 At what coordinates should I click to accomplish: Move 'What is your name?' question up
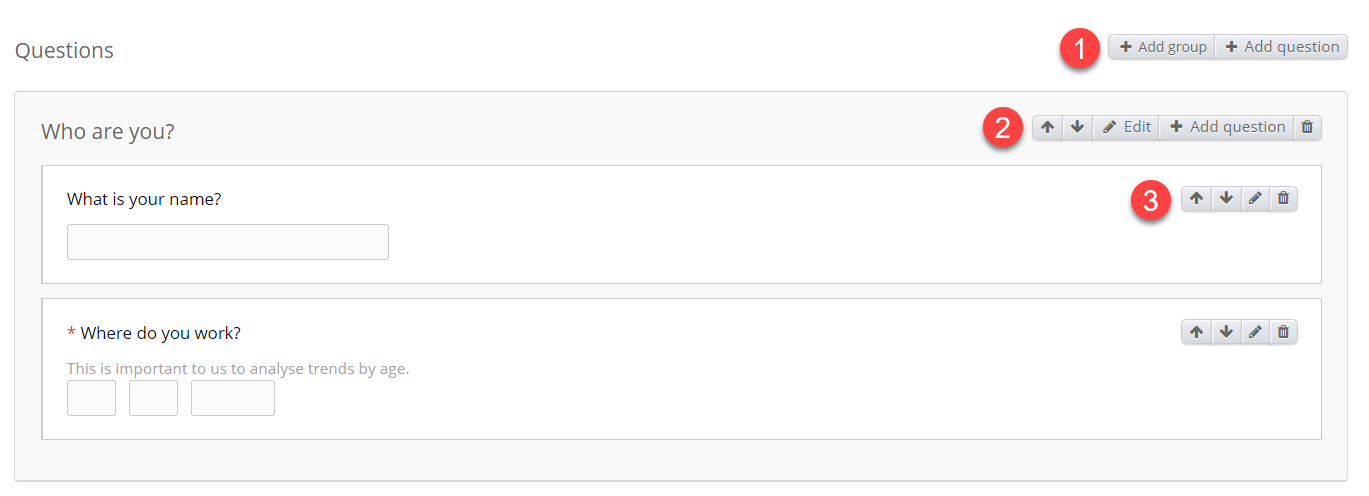pyautogui.click(x=1196, y=199)
